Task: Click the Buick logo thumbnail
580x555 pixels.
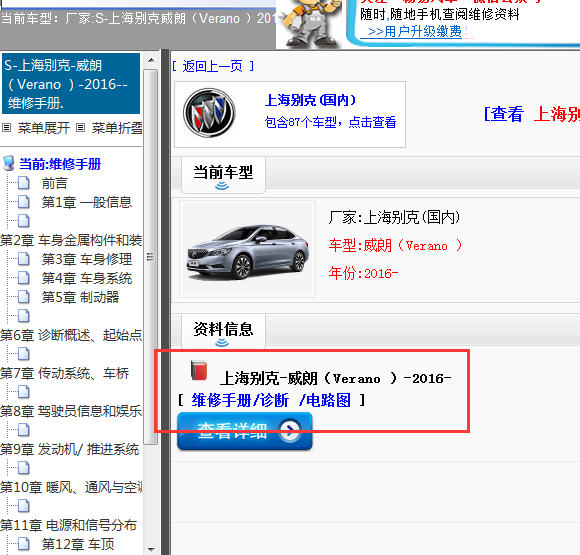Action: 209,113
